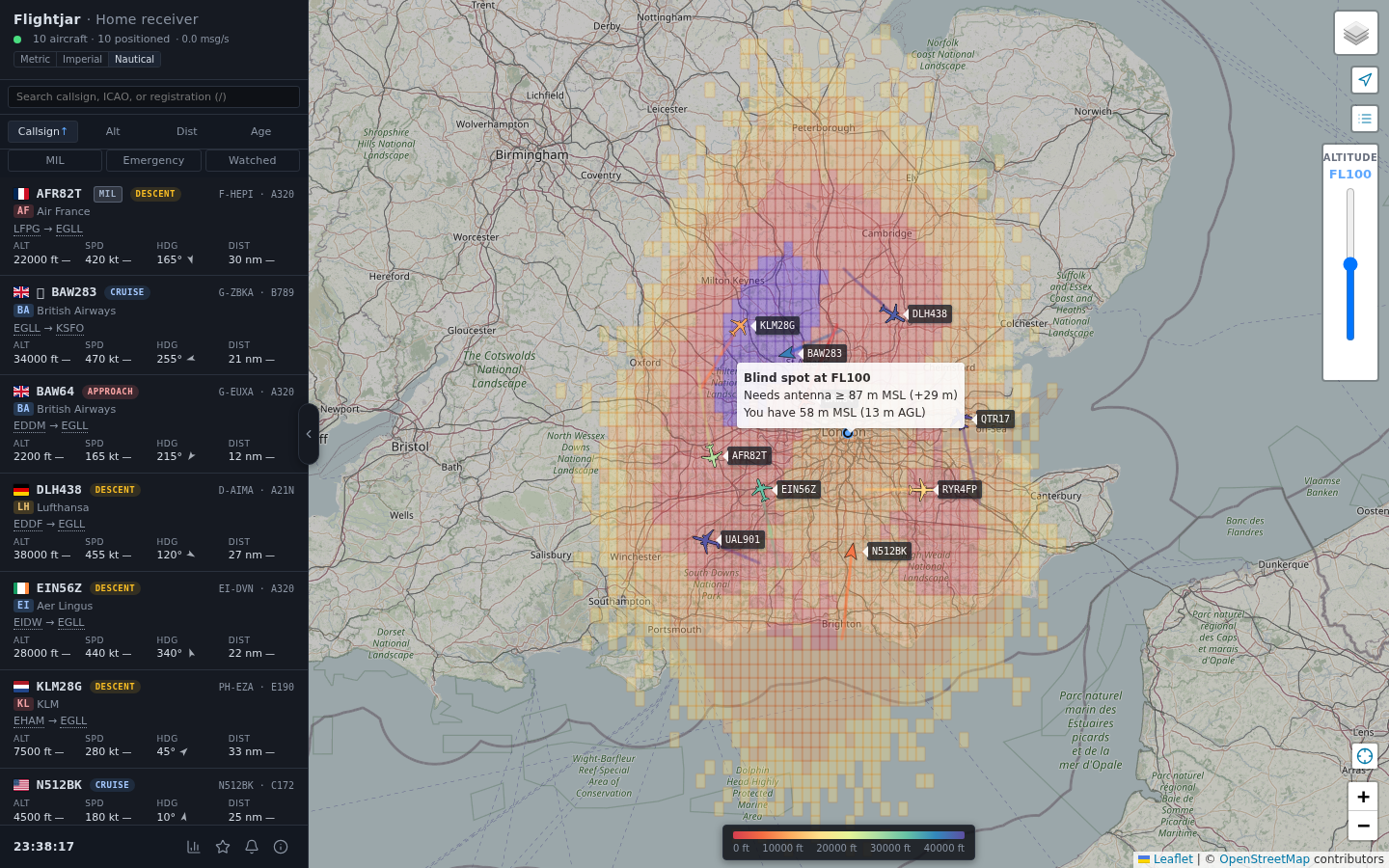Click the UAL901 aircraft icon on map
This screenshot has width=1389, height=868.
(x=706, y=540)
